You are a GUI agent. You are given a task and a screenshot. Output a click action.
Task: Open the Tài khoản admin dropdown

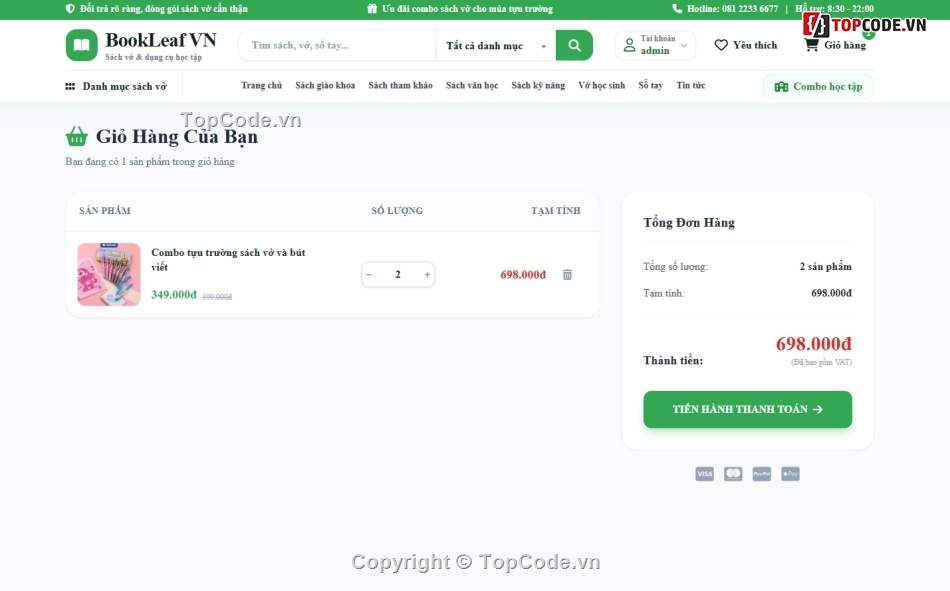tap(656, 45)
